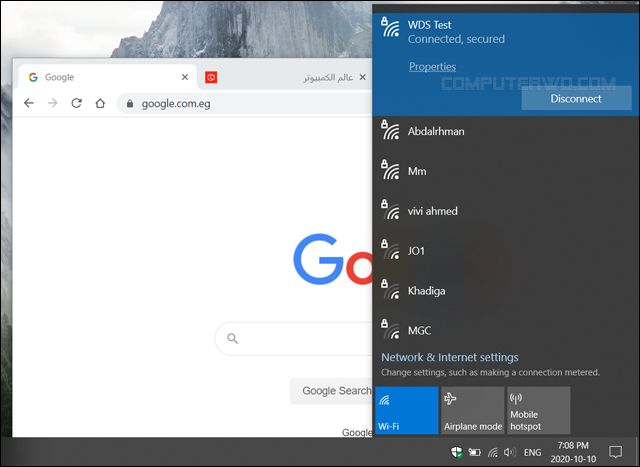This screenshot has height=467, width=640.
Task: Click the volume speaker tray icon
Action: coord(510,452)
